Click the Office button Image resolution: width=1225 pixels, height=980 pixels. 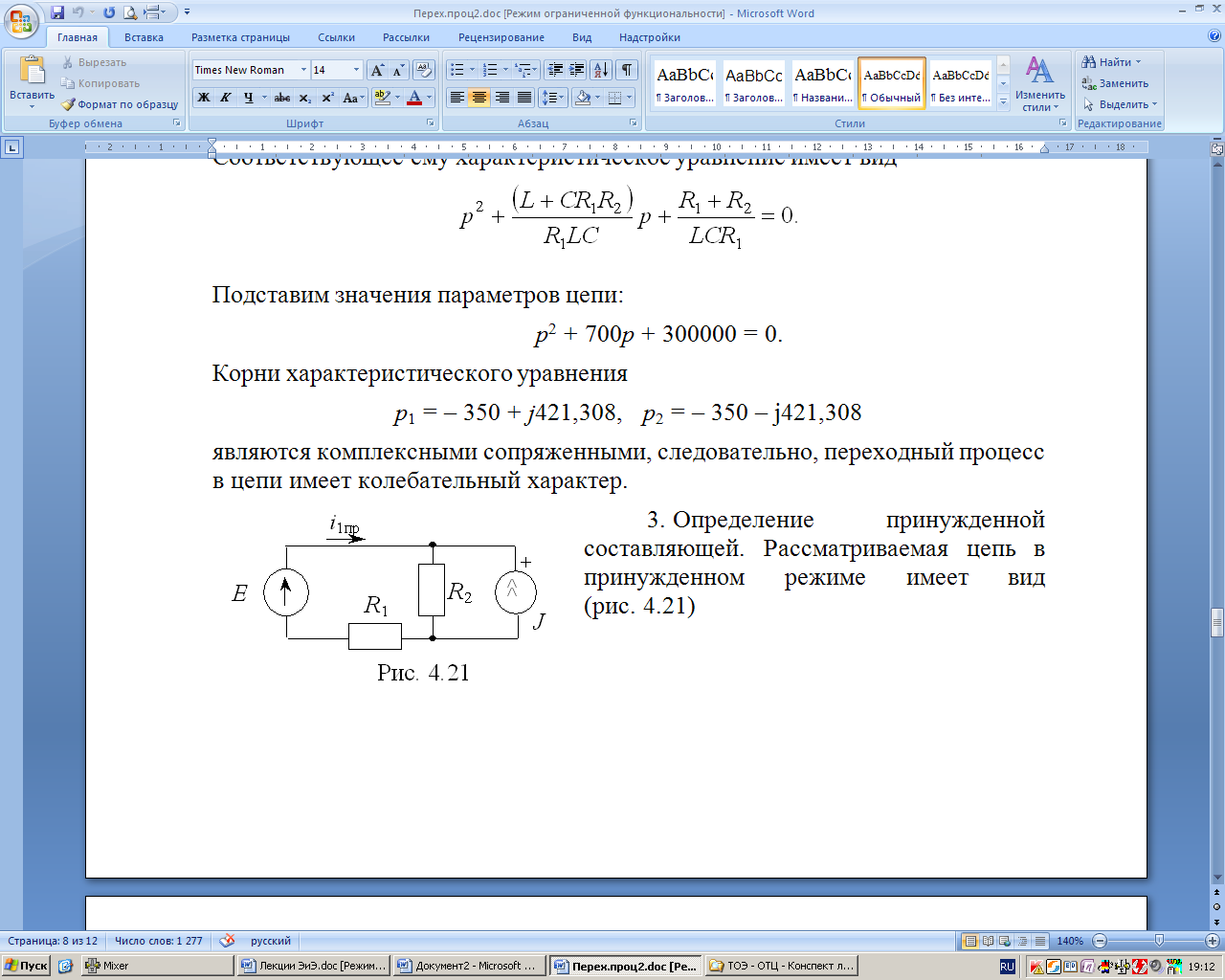pyautogui.click(x=21, y=20)
